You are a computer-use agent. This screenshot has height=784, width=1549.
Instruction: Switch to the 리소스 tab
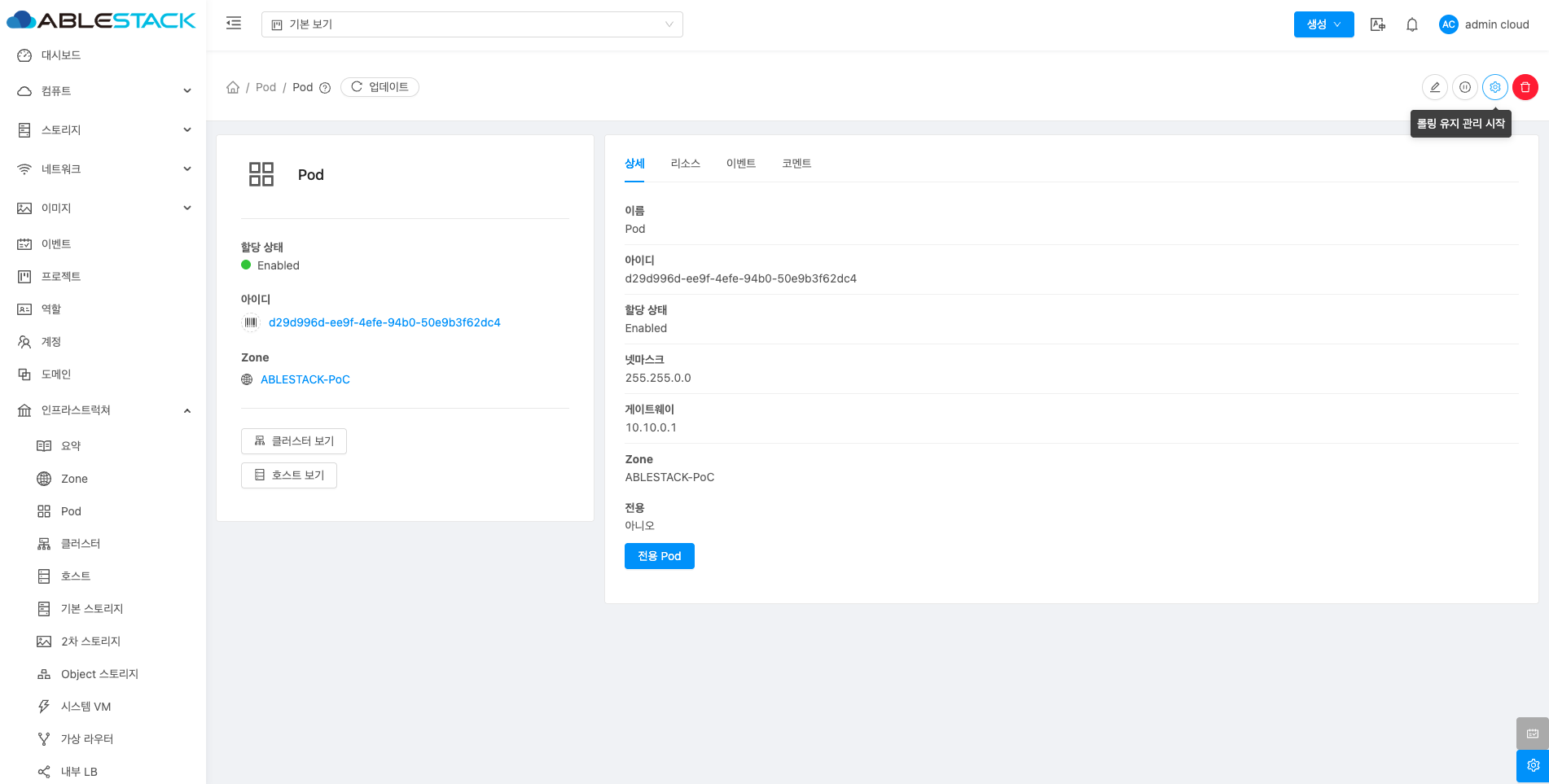pos(685,164)
